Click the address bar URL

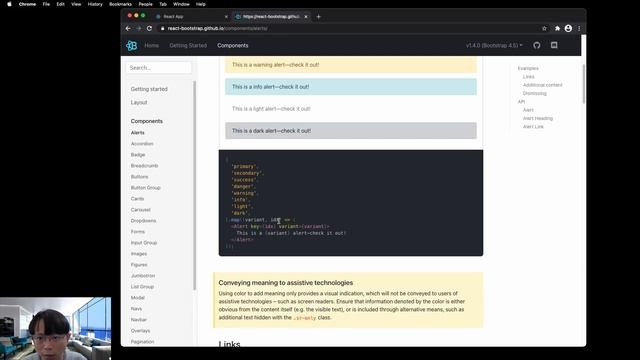tap(217, 29)
